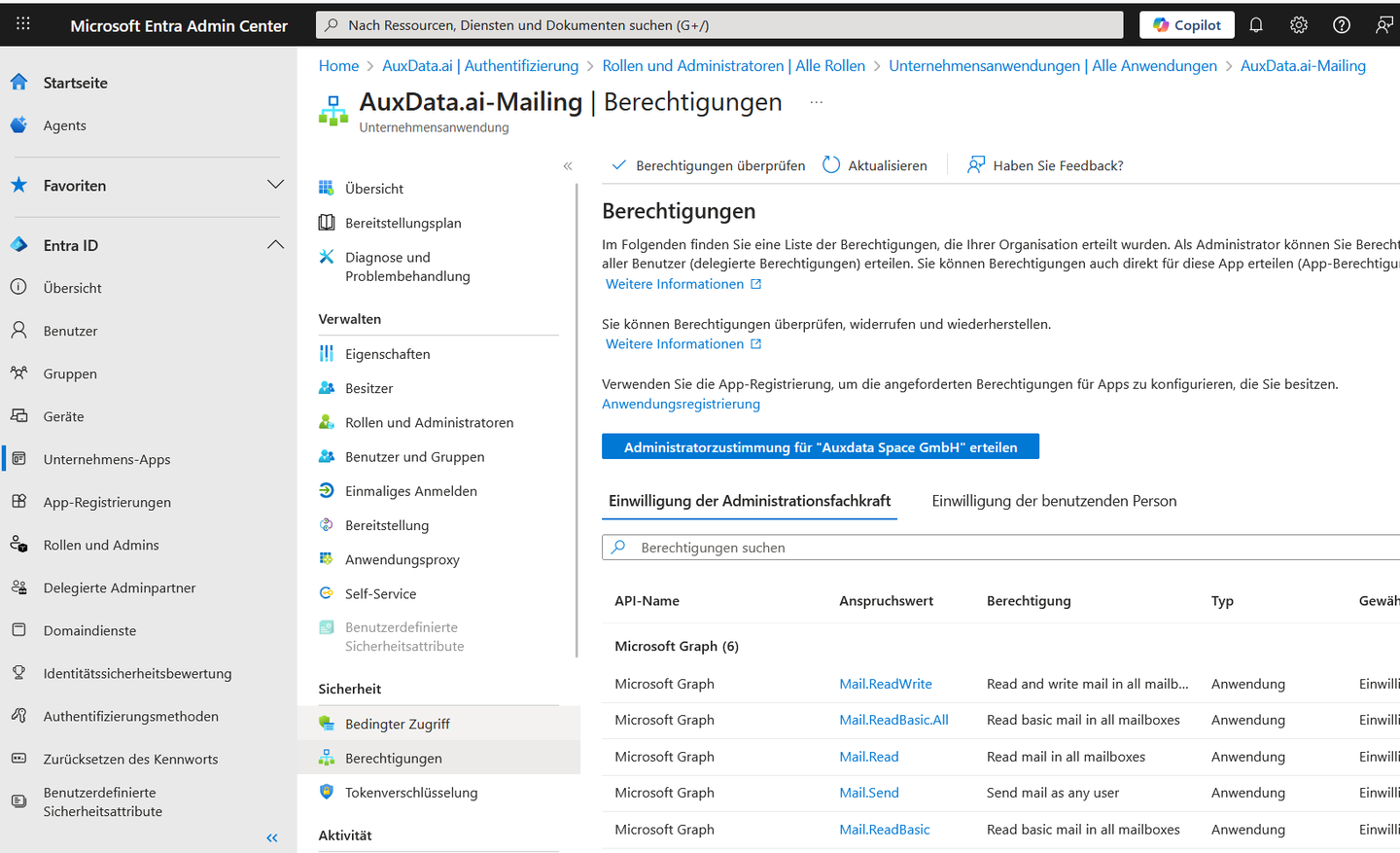Image resolution: width=1400 pixels, height=853 pixels.
Task: Launch Copilot
Action: [1187, 25]
